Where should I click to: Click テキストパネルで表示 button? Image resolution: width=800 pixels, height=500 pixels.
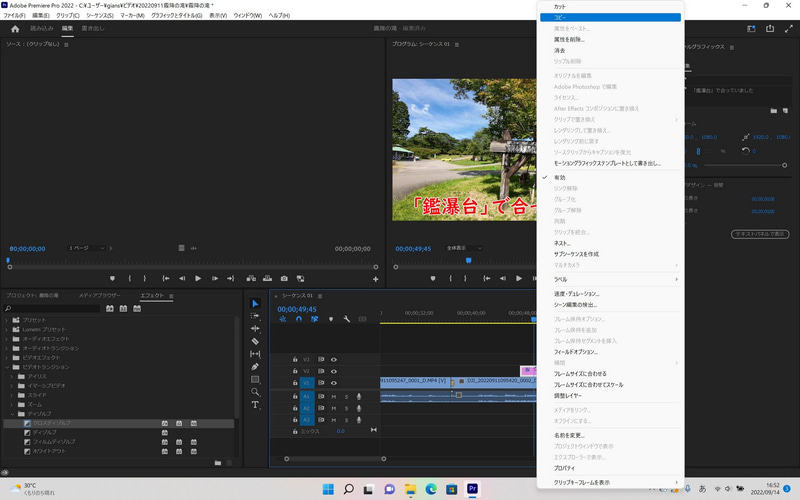click(758, 233)
